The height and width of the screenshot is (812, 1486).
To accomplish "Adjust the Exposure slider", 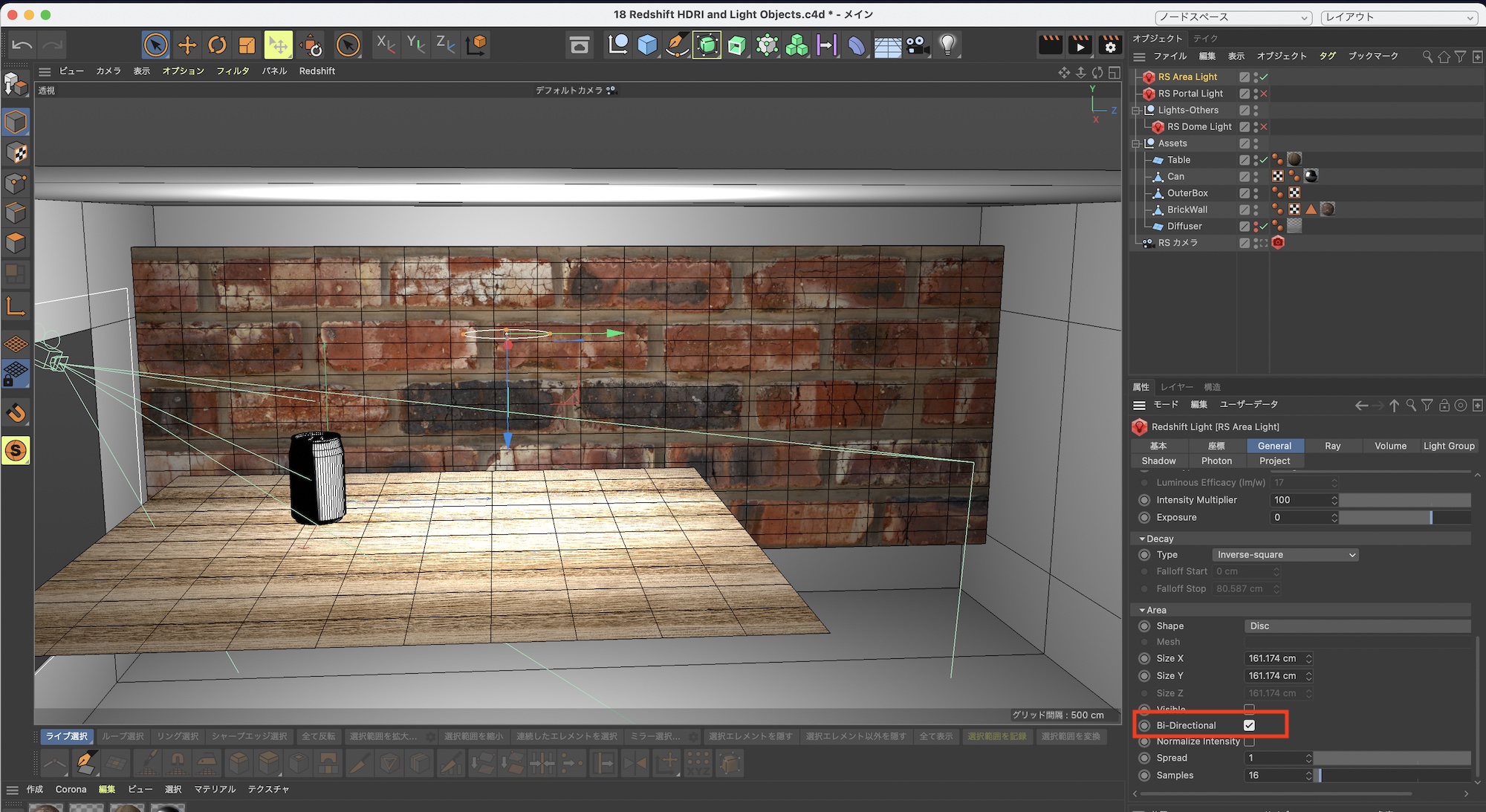I will point(1404,517).
